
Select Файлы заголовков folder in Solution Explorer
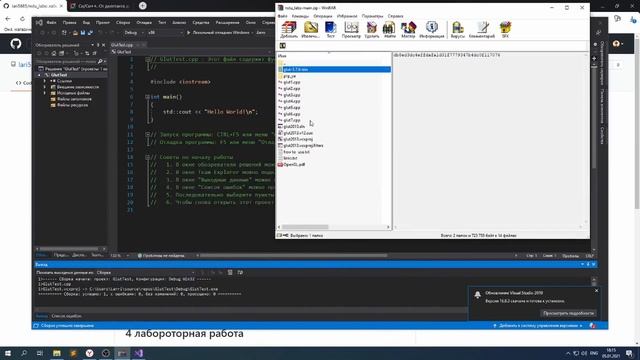(74, 99)
